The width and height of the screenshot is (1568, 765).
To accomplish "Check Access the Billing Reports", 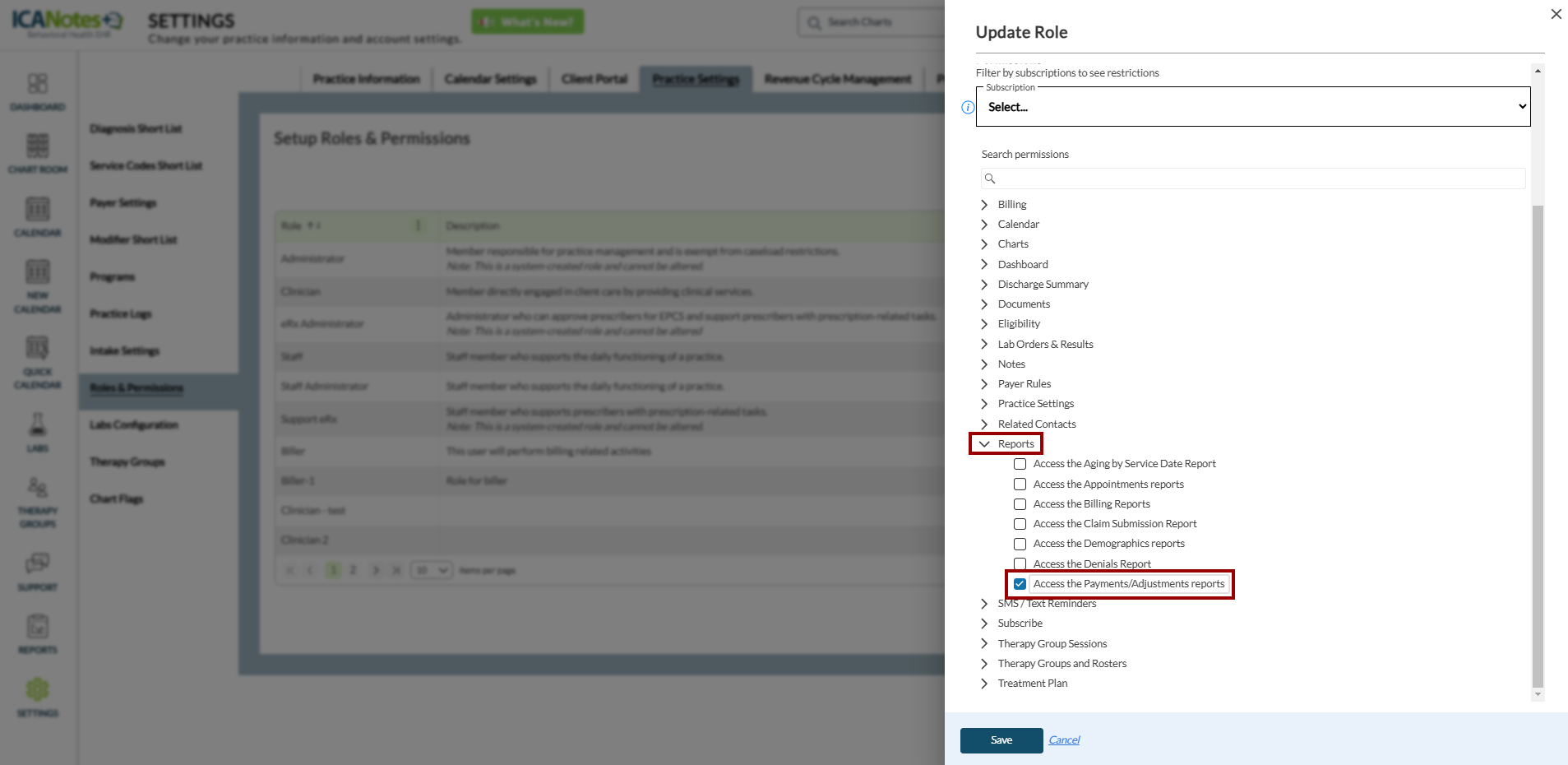I will [x=1020, y=504].
